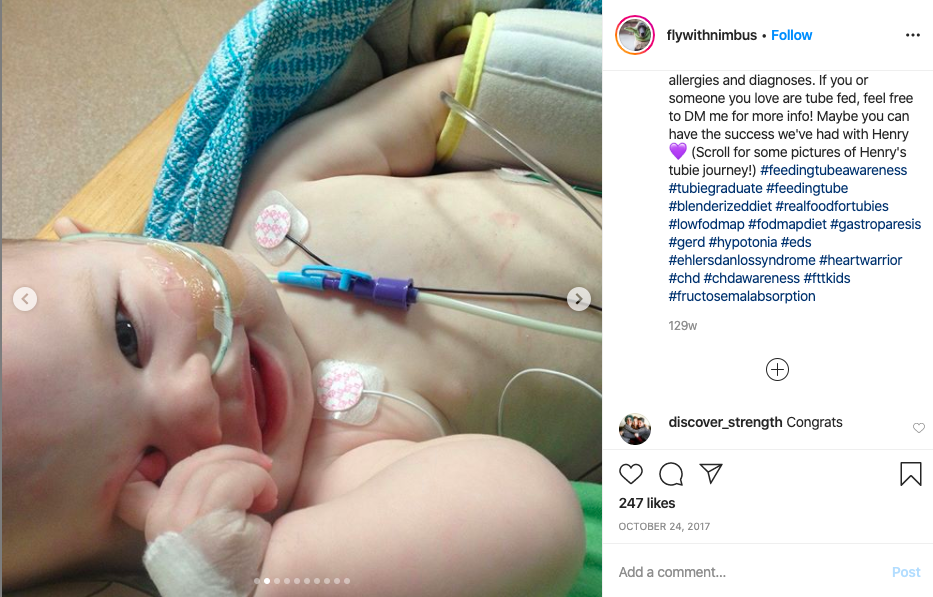The image size is (933, 597).
Task: Like the post with the heart icon
Action: [x=631, y=474]
